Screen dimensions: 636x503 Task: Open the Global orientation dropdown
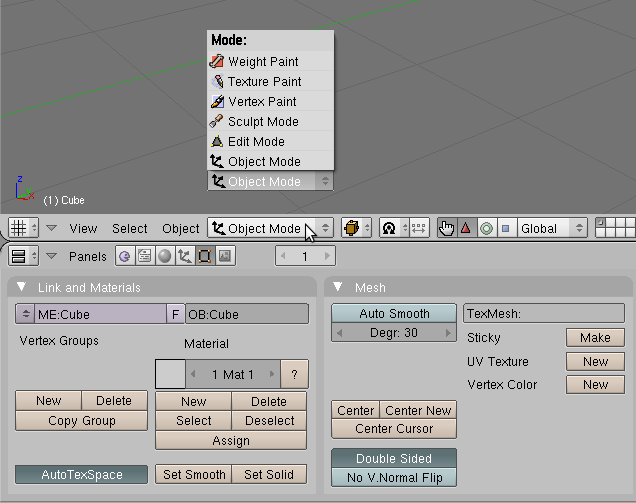point(552,228)
